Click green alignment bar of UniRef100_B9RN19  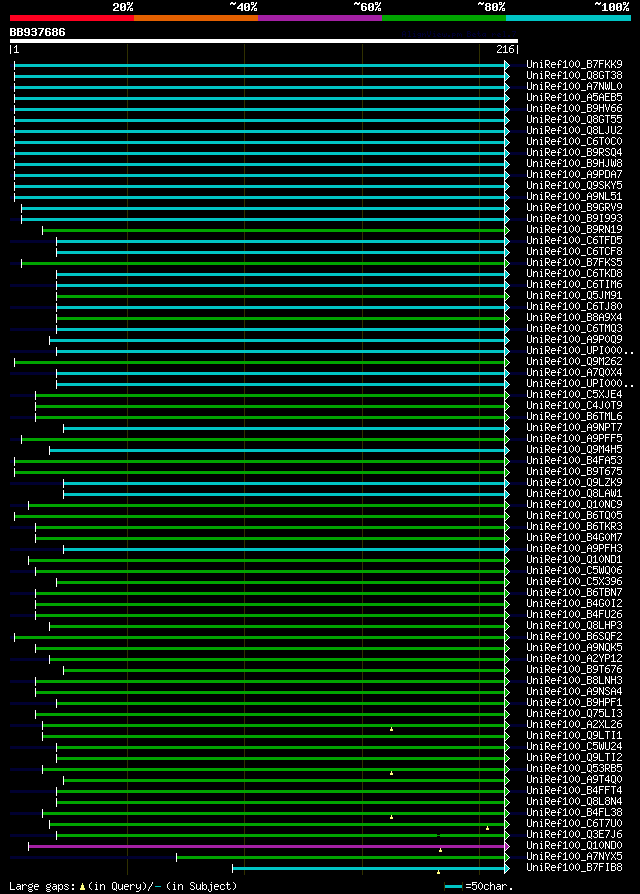274,230
